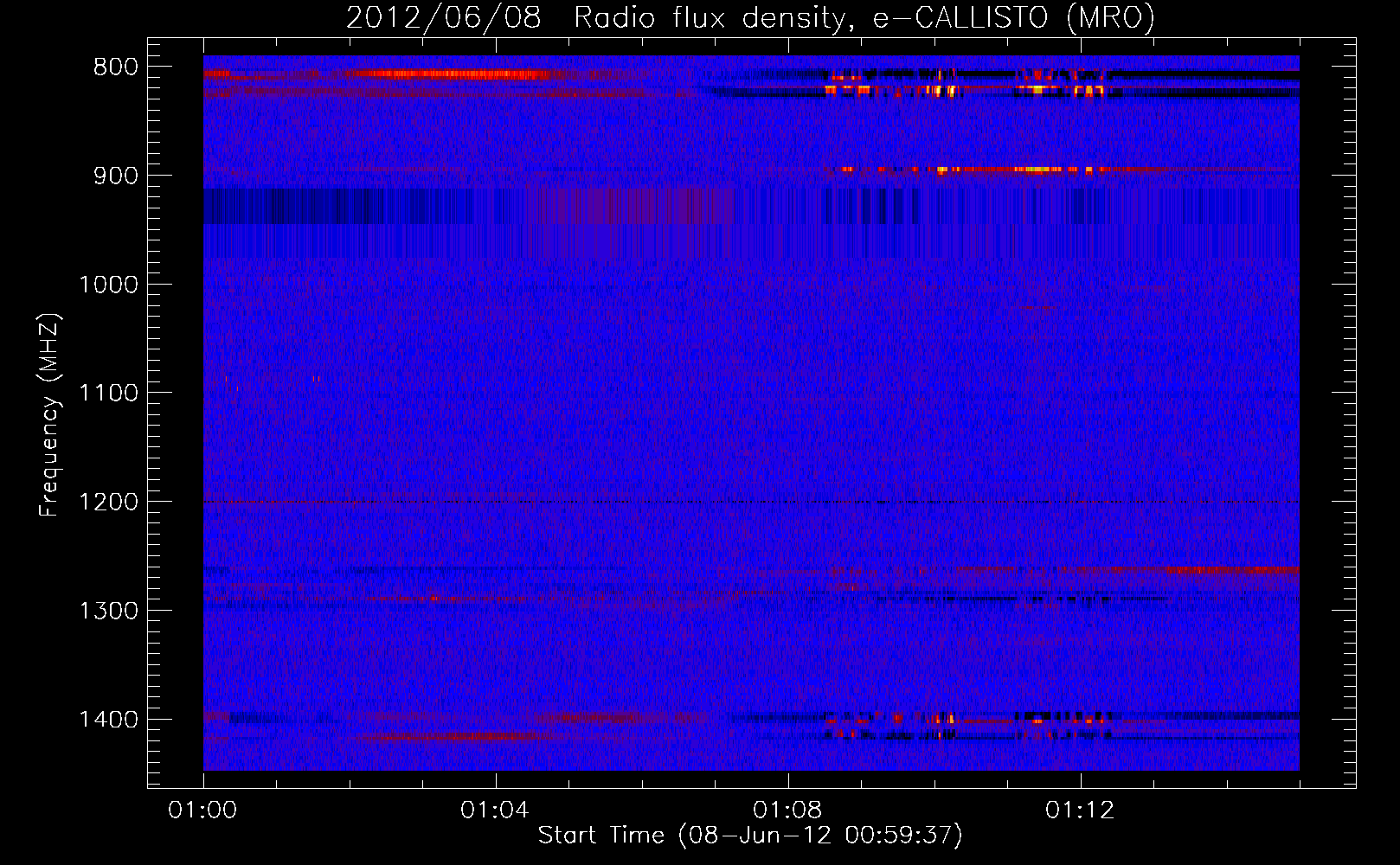Click the 01:00 time tick label
This screenshot has height=865, width=1400.
203,811
